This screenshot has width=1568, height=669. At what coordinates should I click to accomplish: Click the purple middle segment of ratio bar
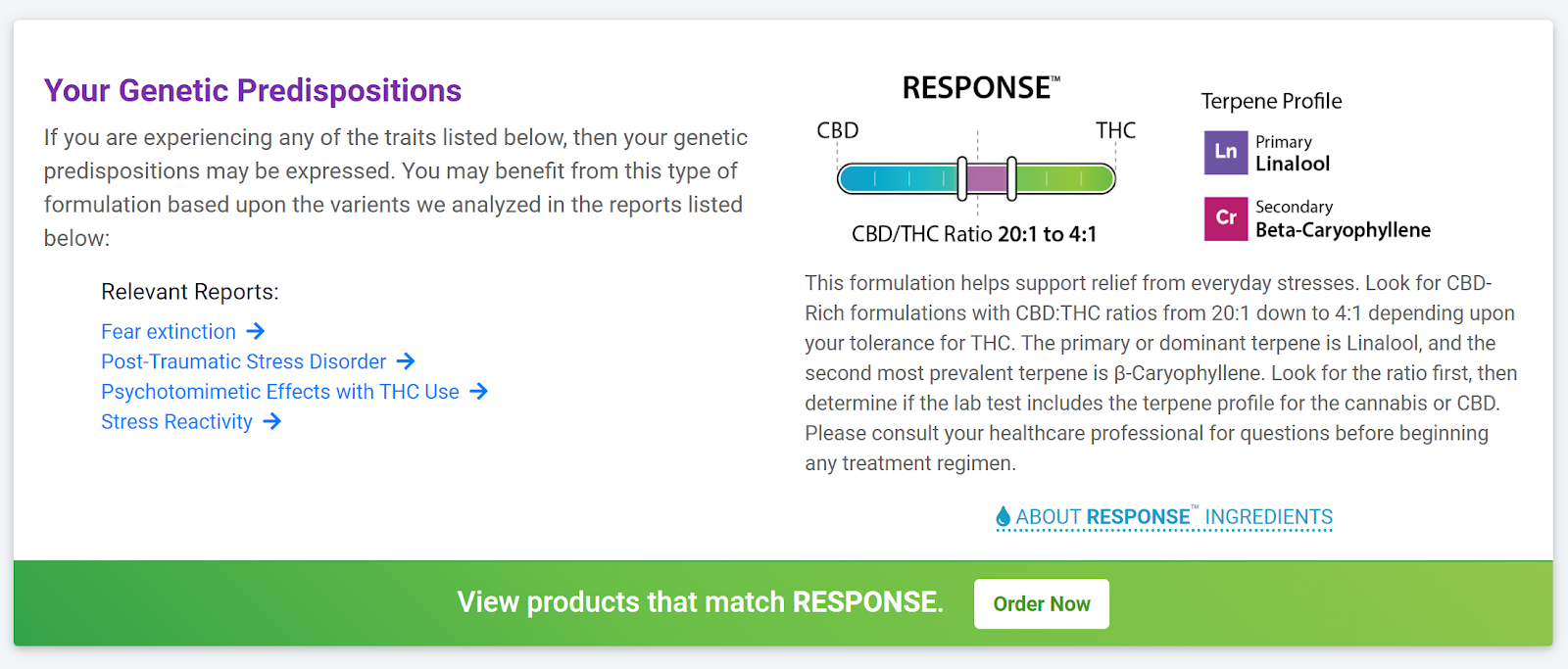pyautogui.click(x=987, y=178)
